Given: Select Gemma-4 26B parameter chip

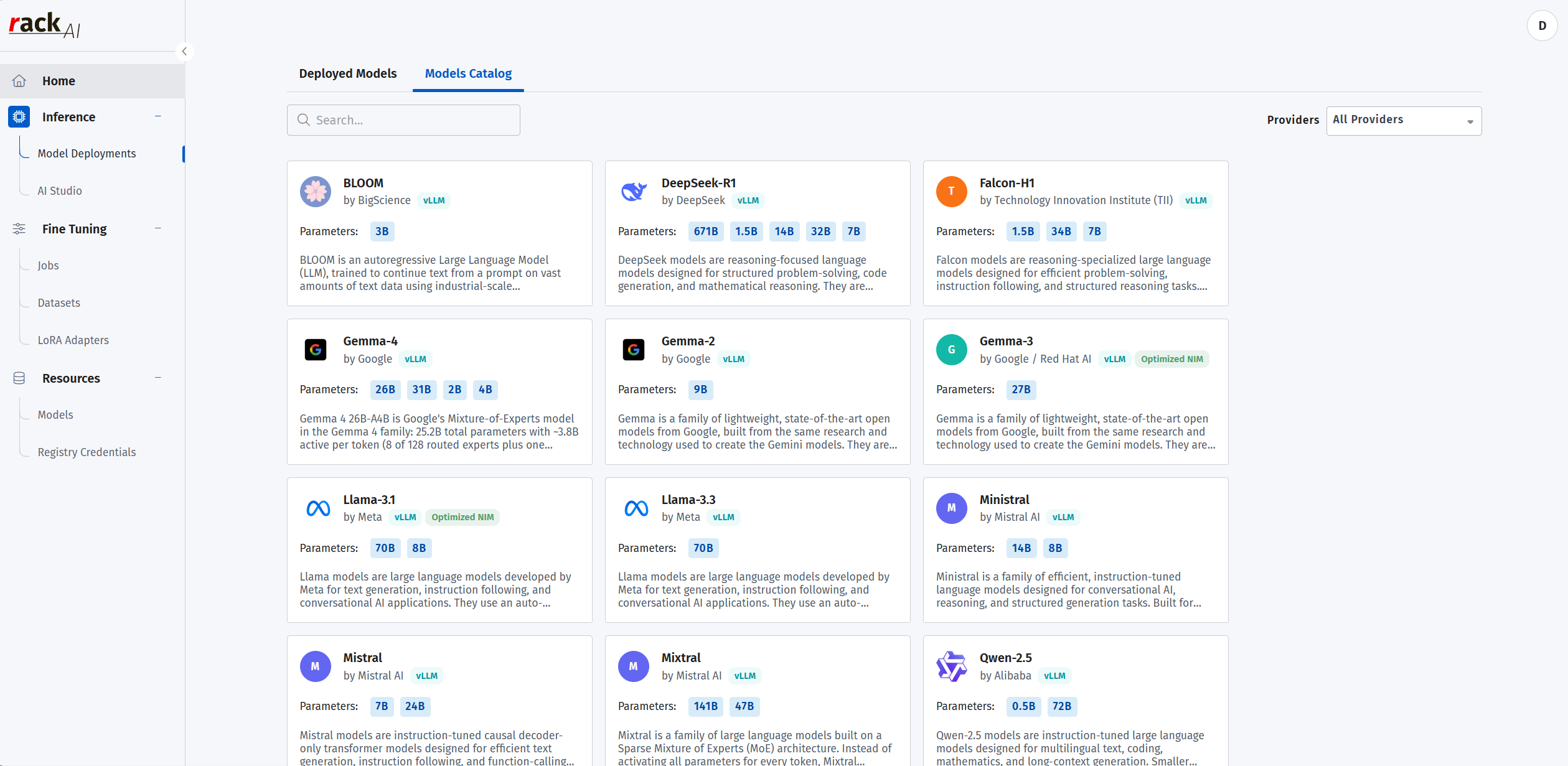Looking at the screenshot, I should click(385, 390).
